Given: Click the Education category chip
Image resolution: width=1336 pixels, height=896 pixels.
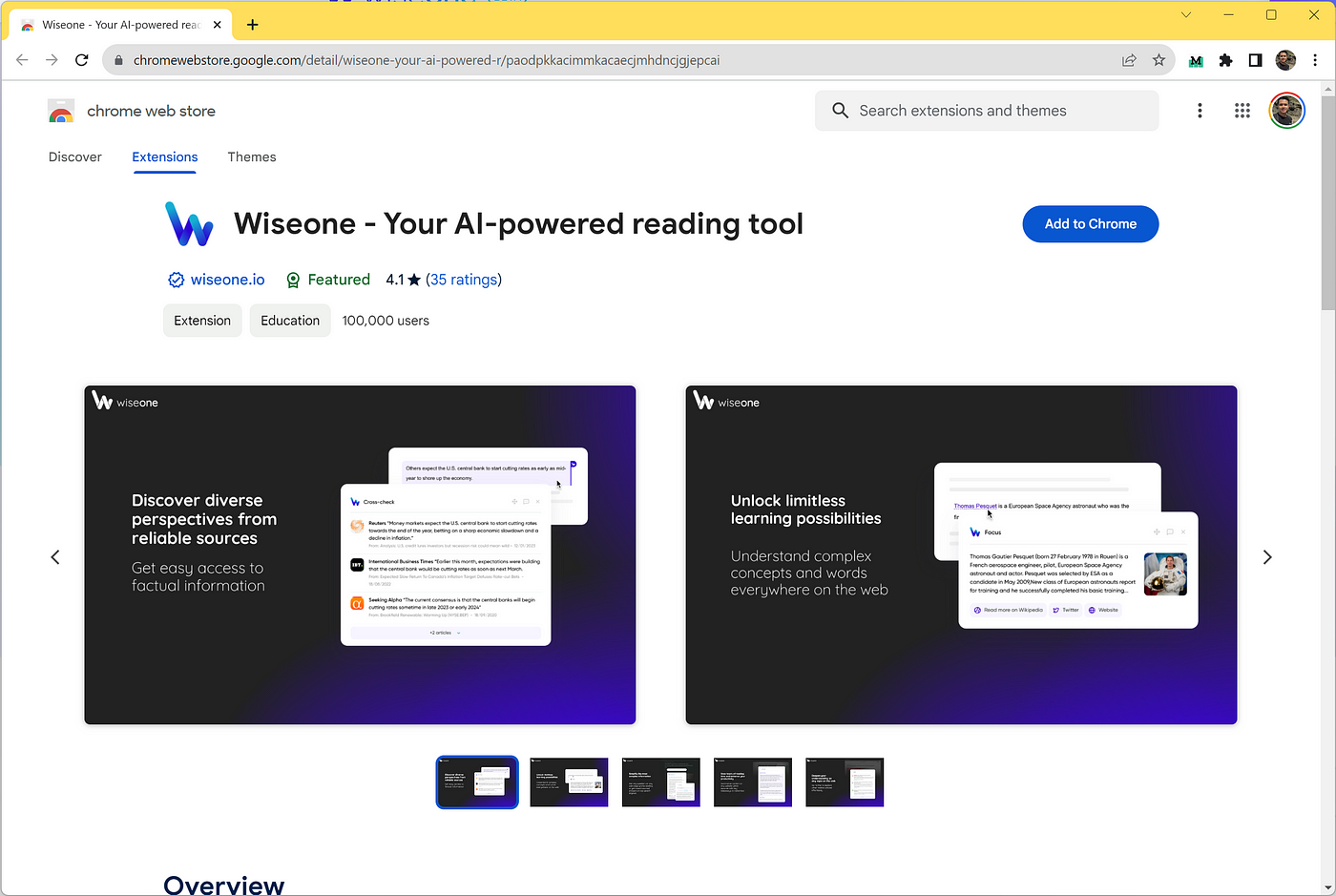Looking at the screenshot, I should coord(290,321).
